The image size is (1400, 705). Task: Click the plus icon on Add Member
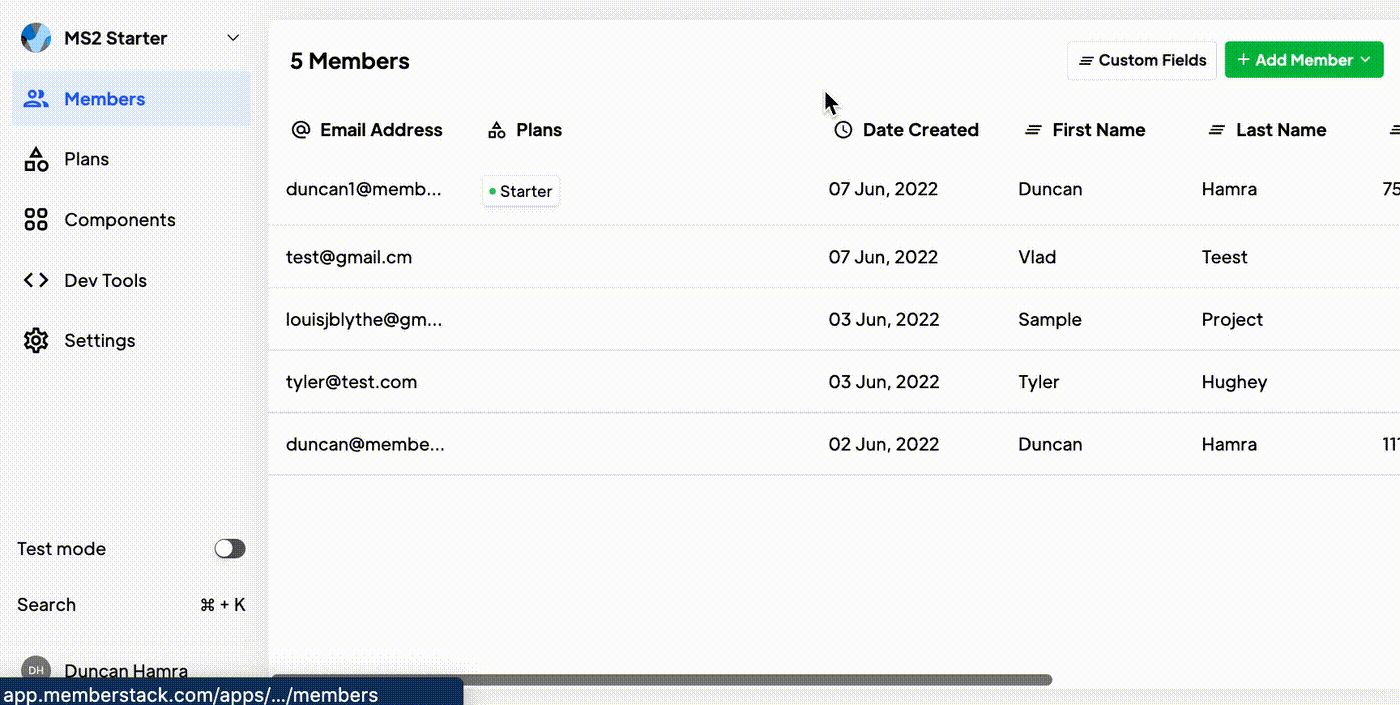pyautogui.click(x=1243, y=60)
